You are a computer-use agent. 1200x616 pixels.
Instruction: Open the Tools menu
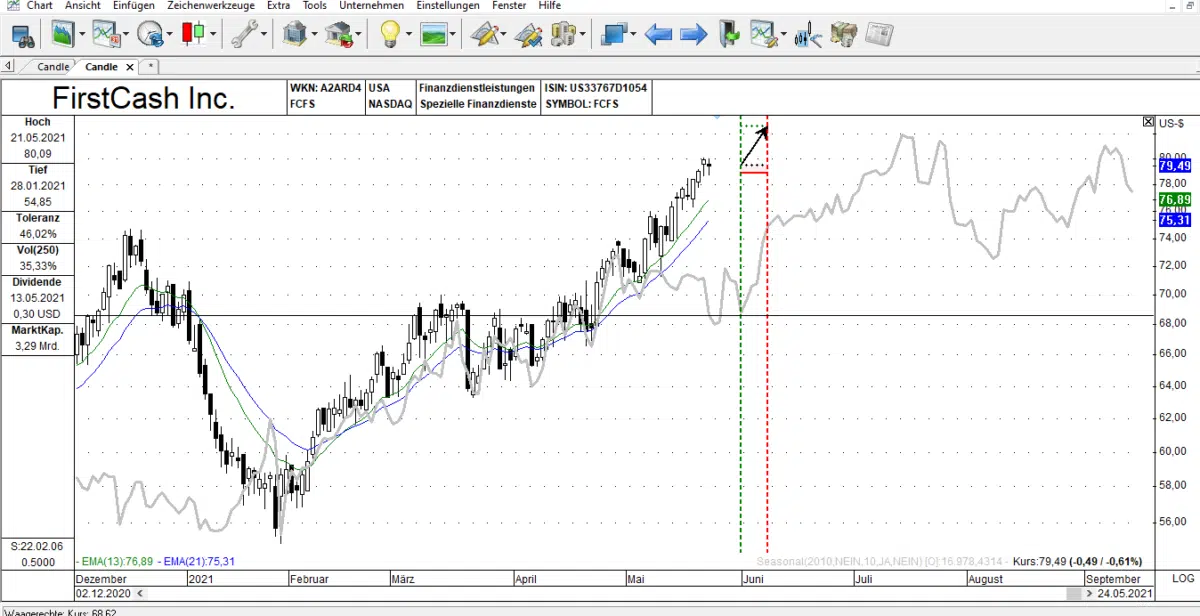(x=315, y=6)
